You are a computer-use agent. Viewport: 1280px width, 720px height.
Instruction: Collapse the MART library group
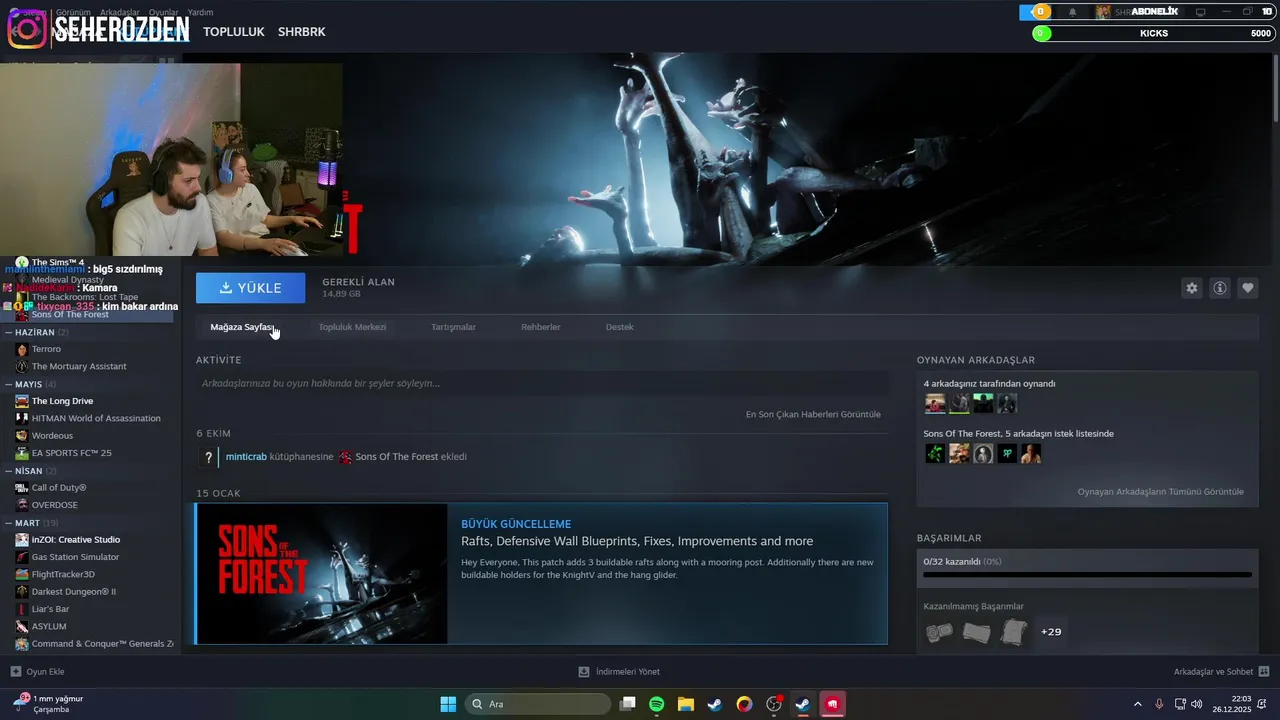tap(9, 523)
